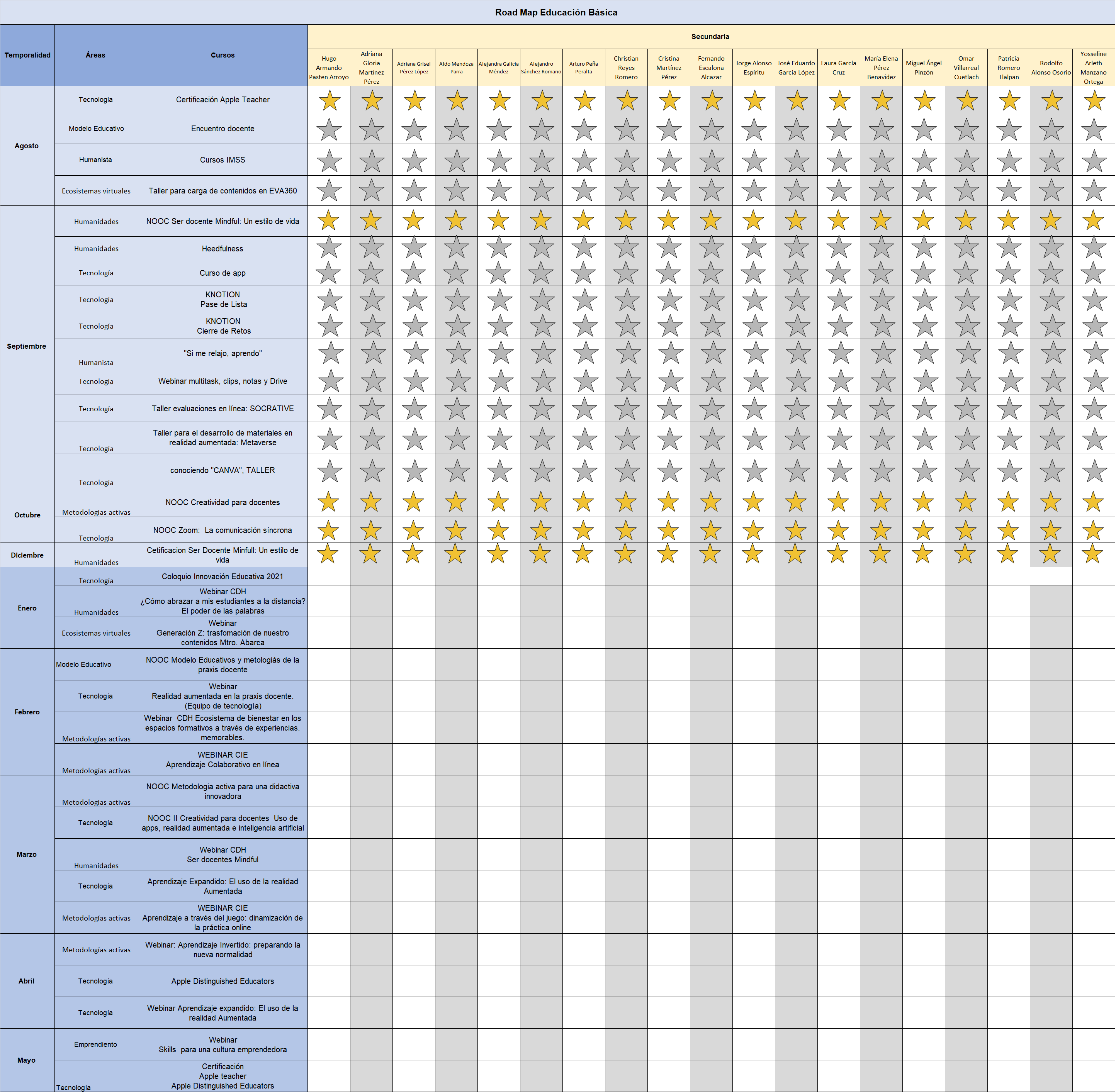
Task: Click Cristina Martínez's gray star for SOCRATIVE taller
Action: tap(669, 409)
